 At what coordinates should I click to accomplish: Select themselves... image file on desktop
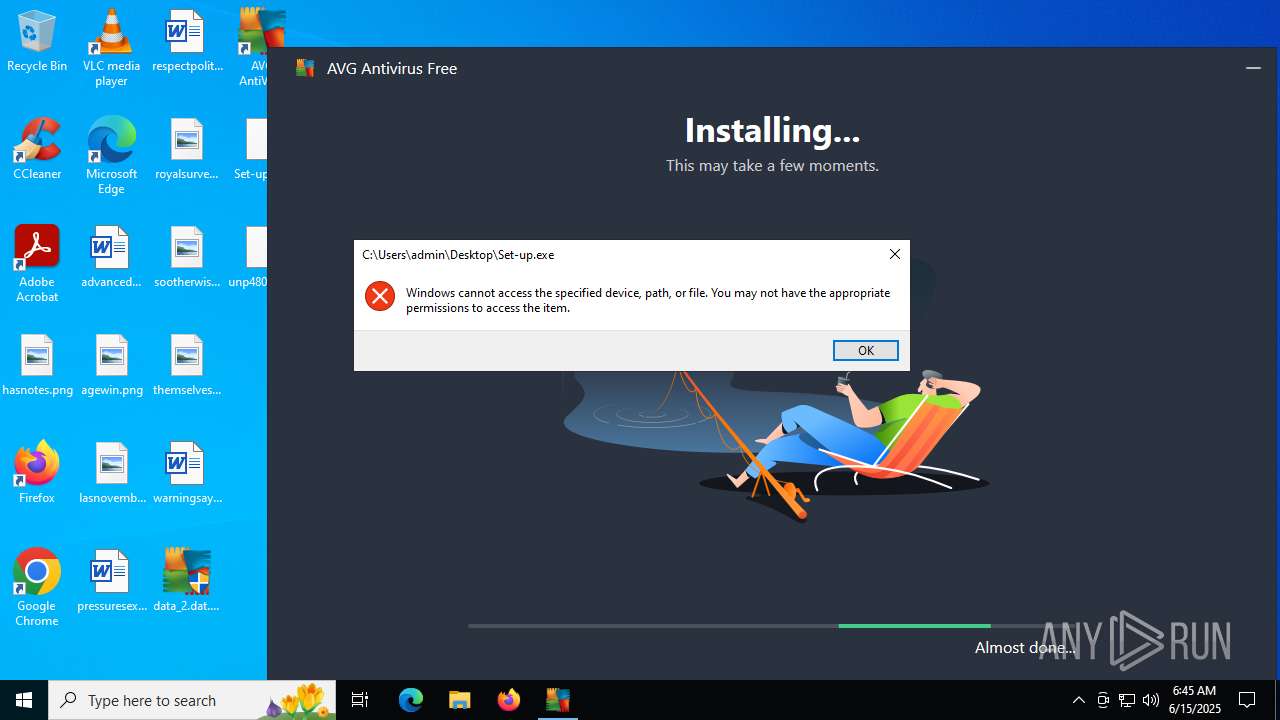click(187, 366)
